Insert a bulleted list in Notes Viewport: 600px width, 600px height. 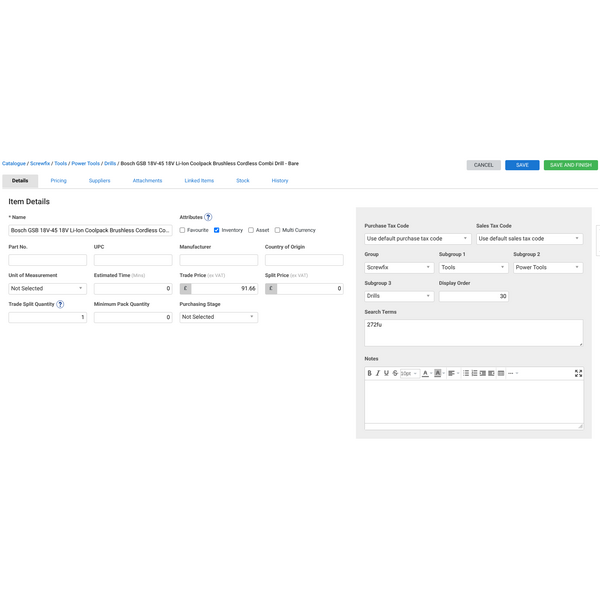465,373
